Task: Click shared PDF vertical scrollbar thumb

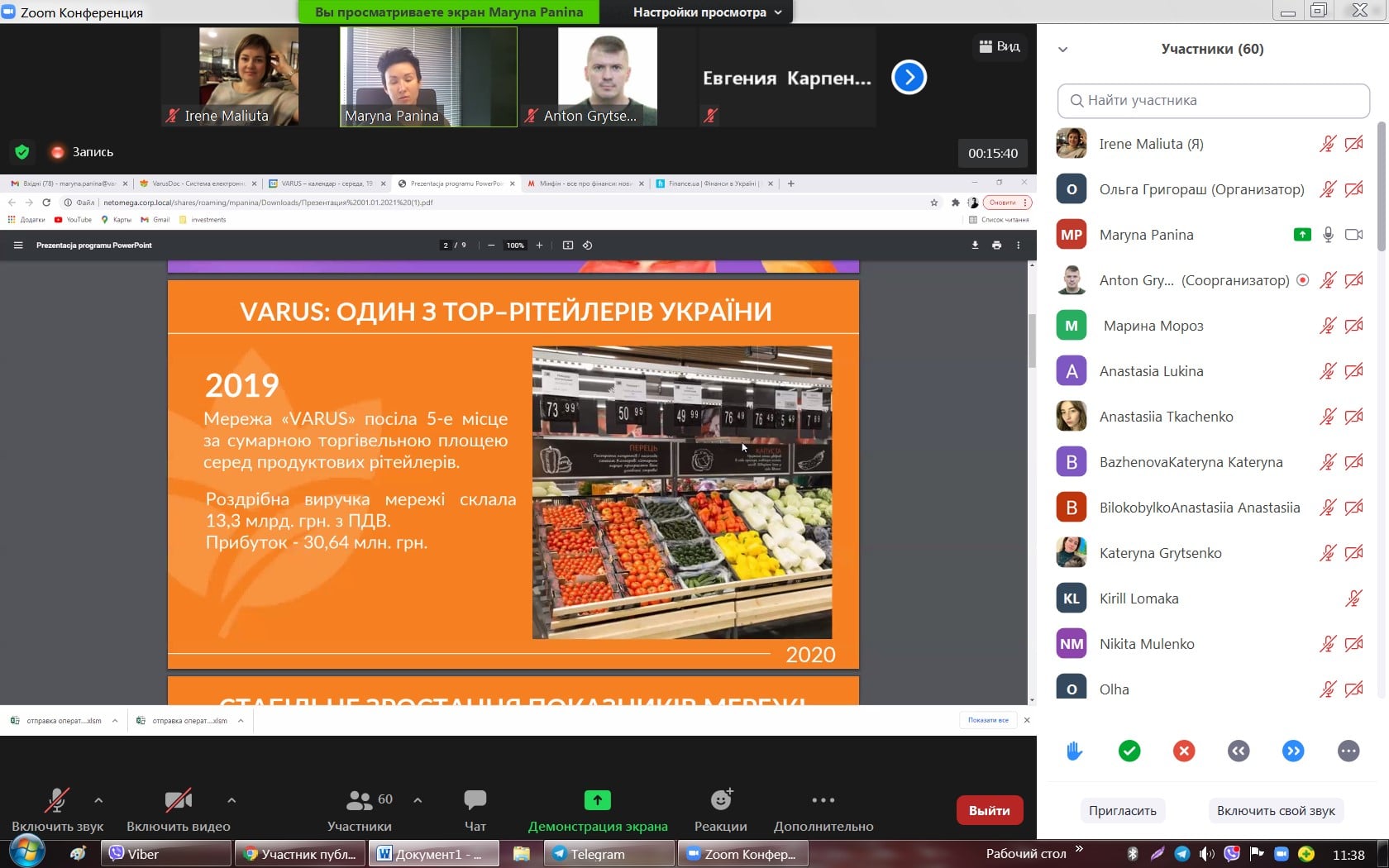Action: 1032,341
